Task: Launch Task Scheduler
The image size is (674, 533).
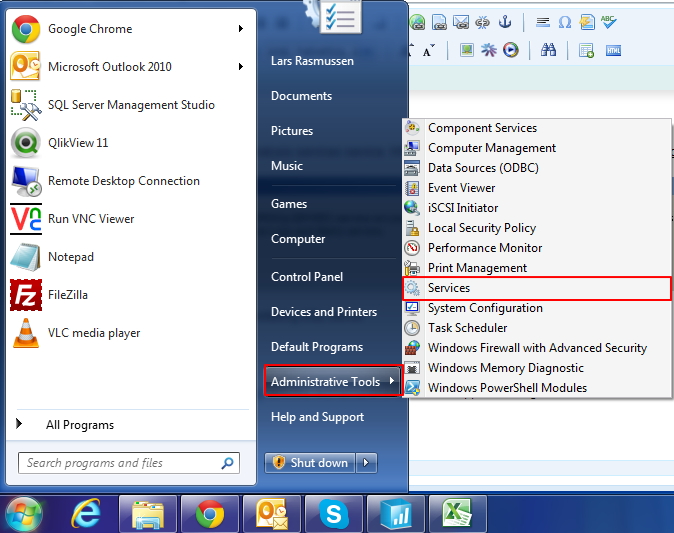Action: (536, 328)
